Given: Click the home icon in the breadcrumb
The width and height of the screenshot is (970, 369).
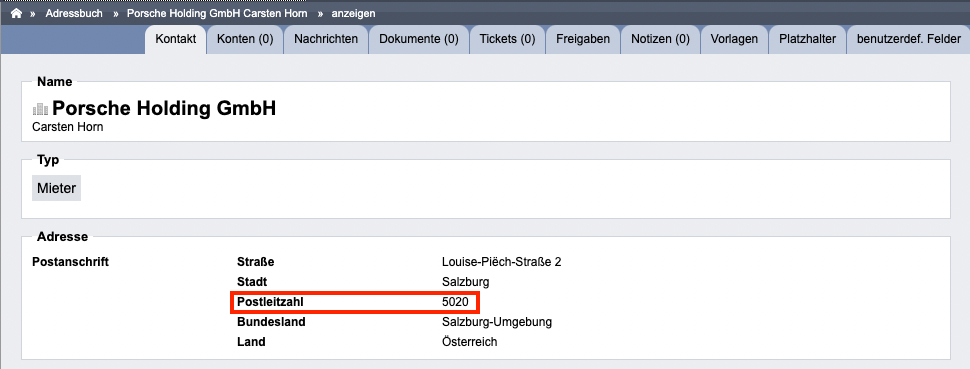Looking at the screenshot, I should pyautogui.click(x=16, y=13).
